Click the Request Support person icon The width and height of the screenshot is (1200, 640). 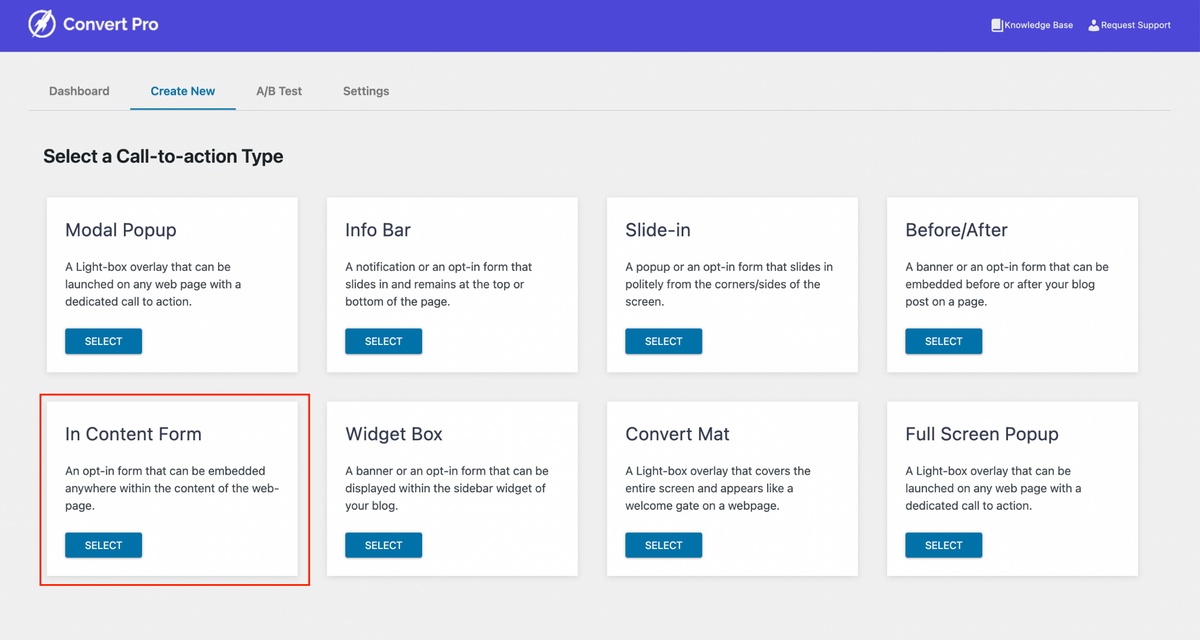point(1092,25)
